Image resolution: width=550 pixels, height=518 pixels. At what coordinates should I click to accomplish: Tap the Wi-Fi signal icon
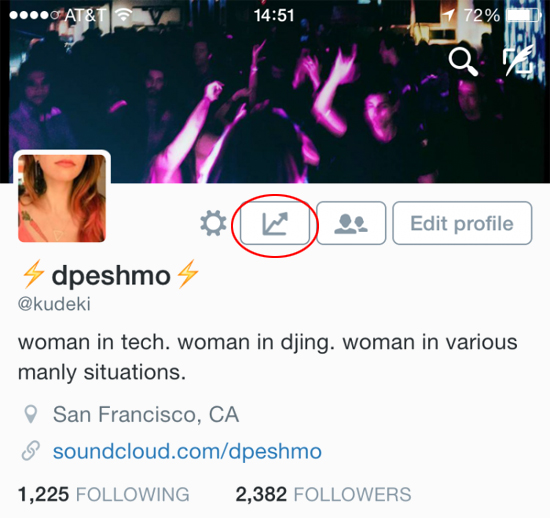(x=124, y=15)
